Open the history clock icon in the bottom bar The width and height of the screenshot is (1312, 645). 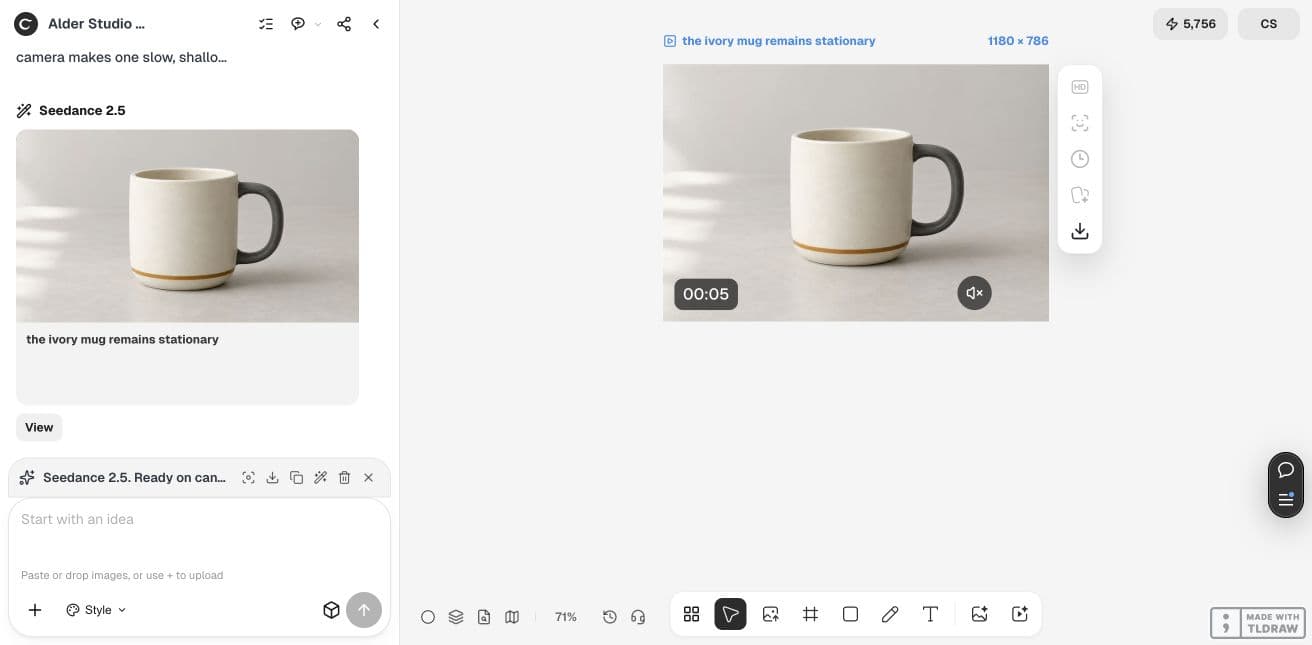[x=610, y=617]
